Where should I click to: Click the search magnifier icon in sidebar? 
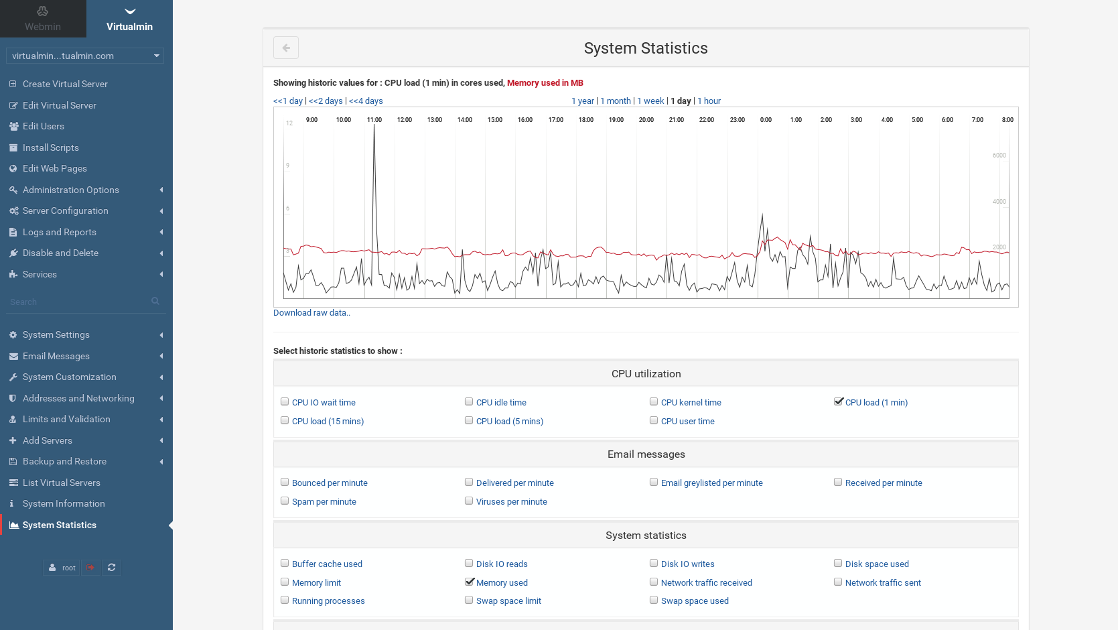tap(155, 301)
